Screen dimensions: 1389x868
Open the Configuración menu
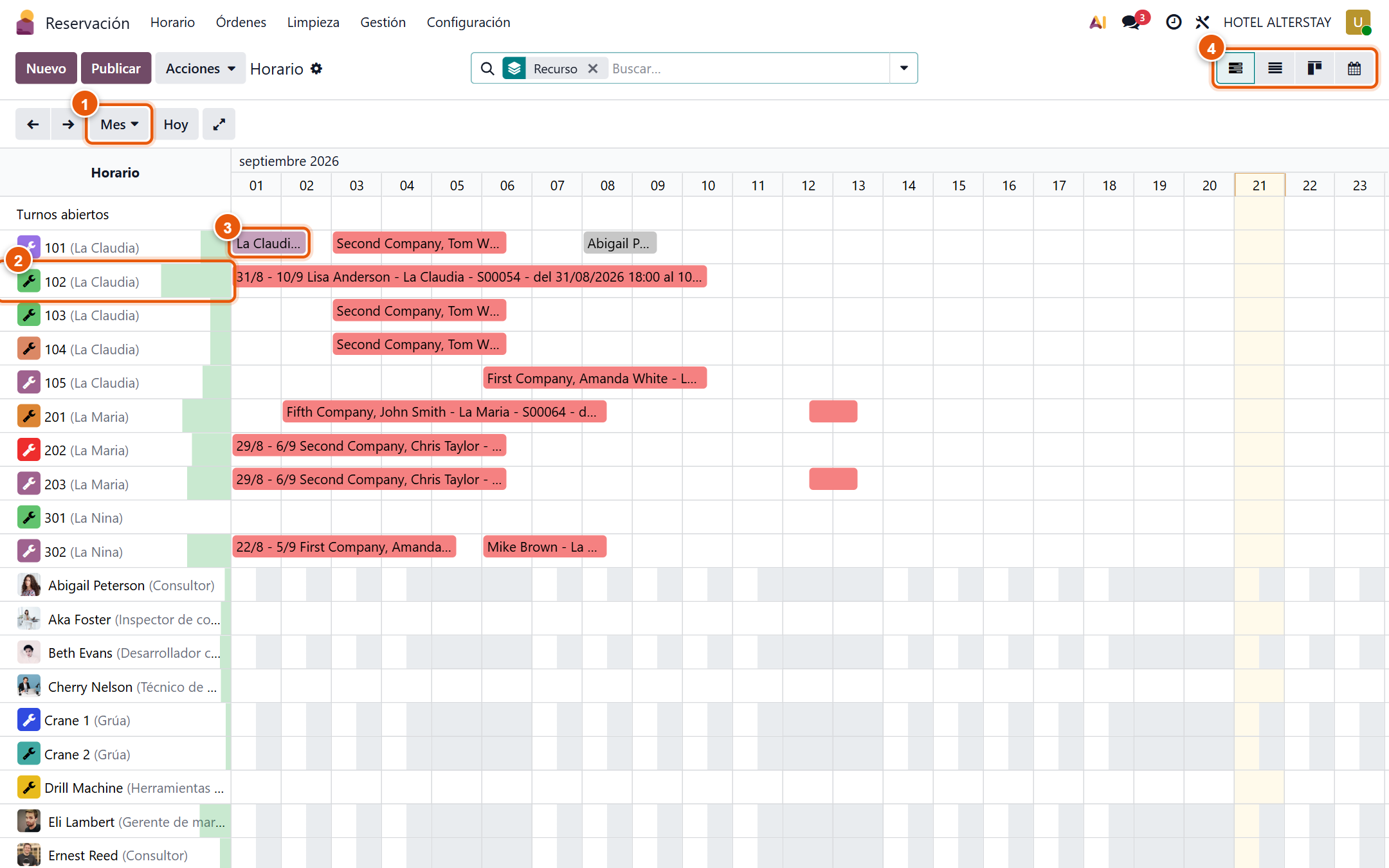[x=468, y=23]
